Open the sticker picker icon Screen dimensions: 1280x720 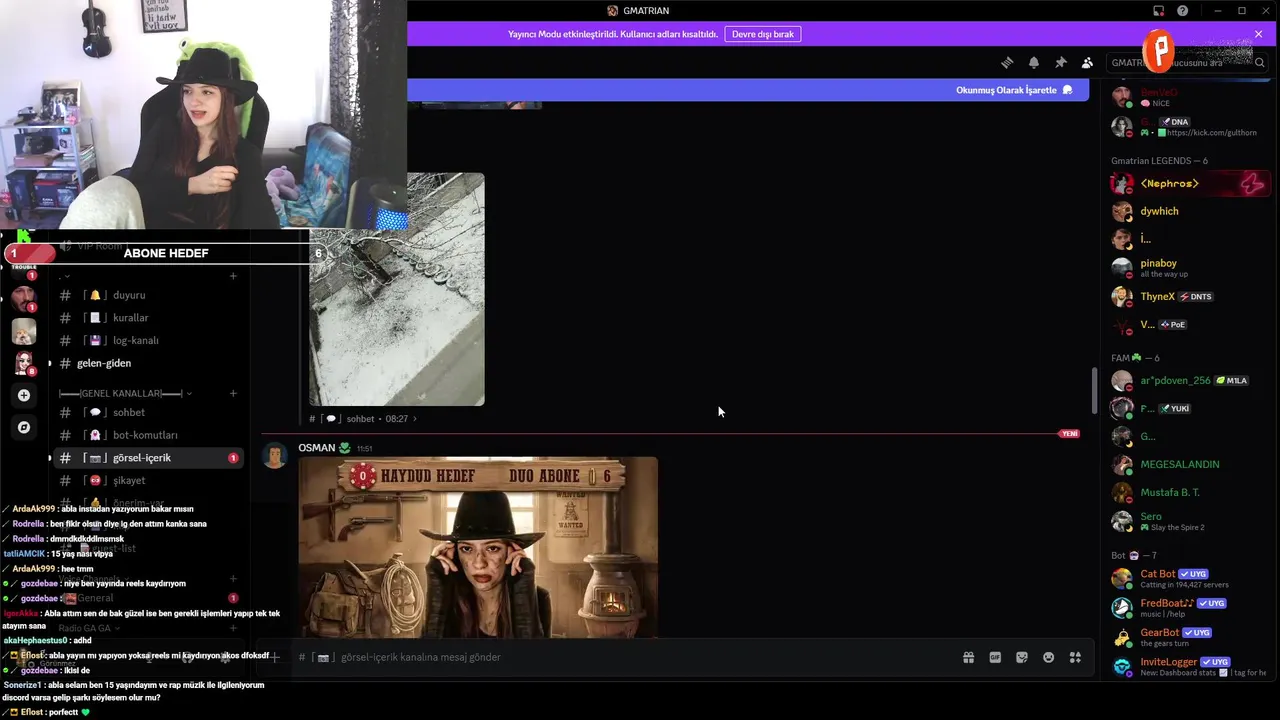pos(1022,657)
